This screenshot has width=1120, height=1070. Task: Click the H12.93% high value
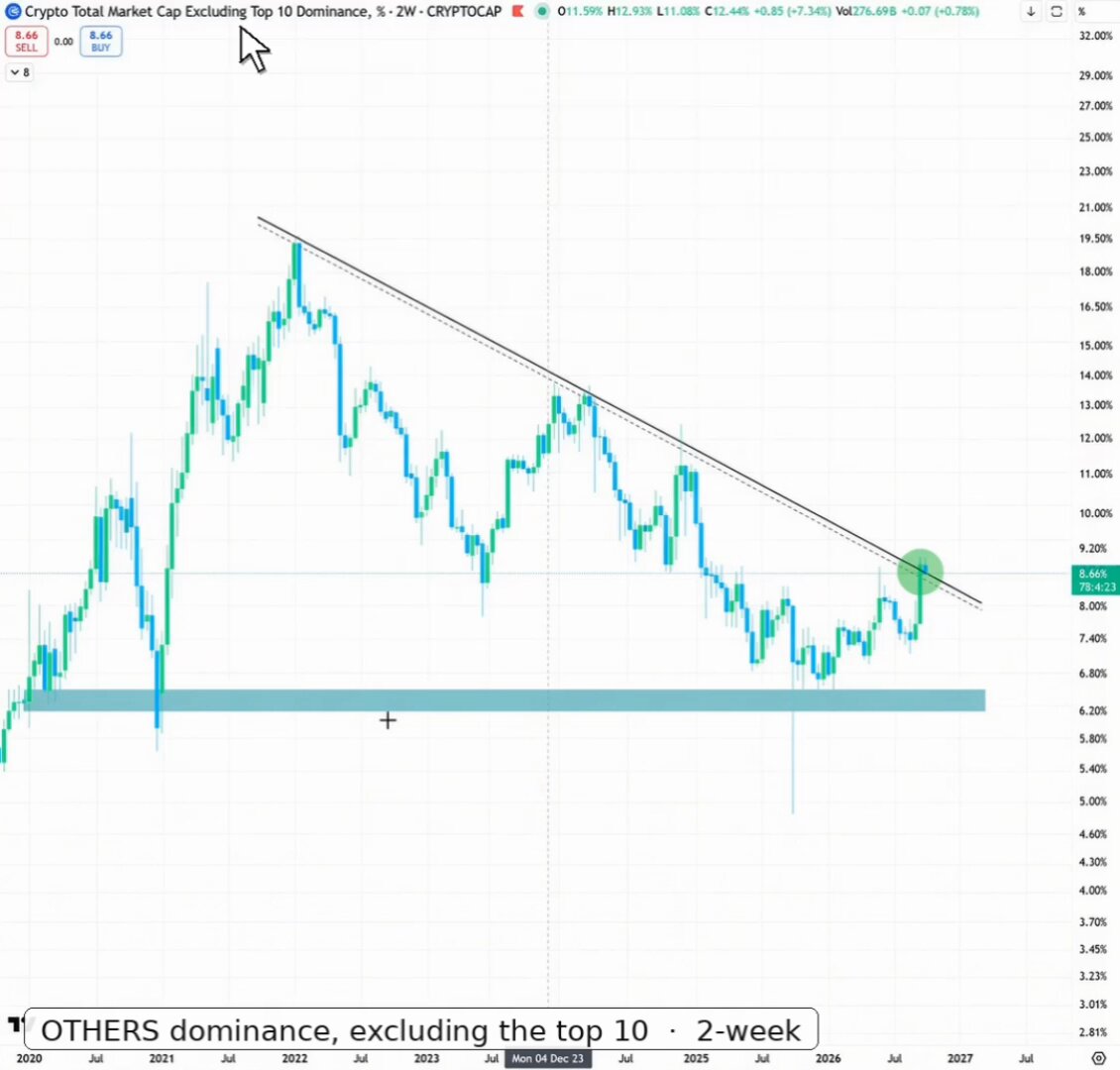point(629,12)
